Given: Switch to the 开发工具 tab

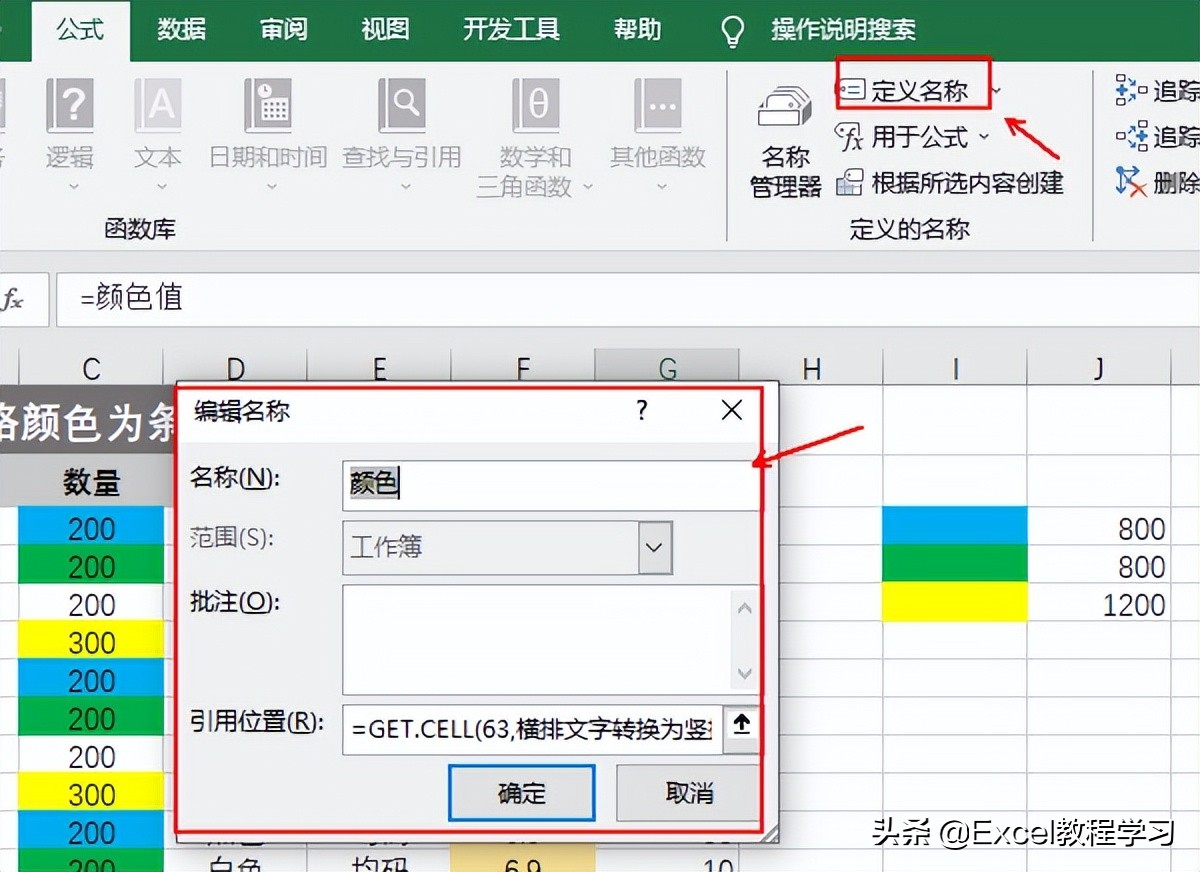Looking at the screenshot, I should coord(511,30).
